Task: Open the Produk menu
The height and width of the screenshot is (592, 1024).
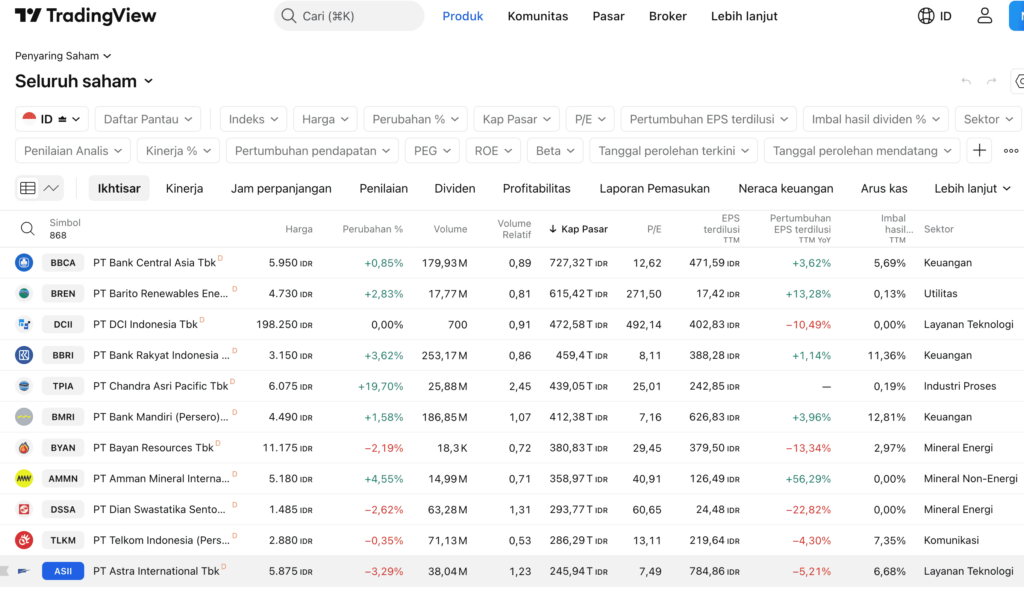Action: 462,16
